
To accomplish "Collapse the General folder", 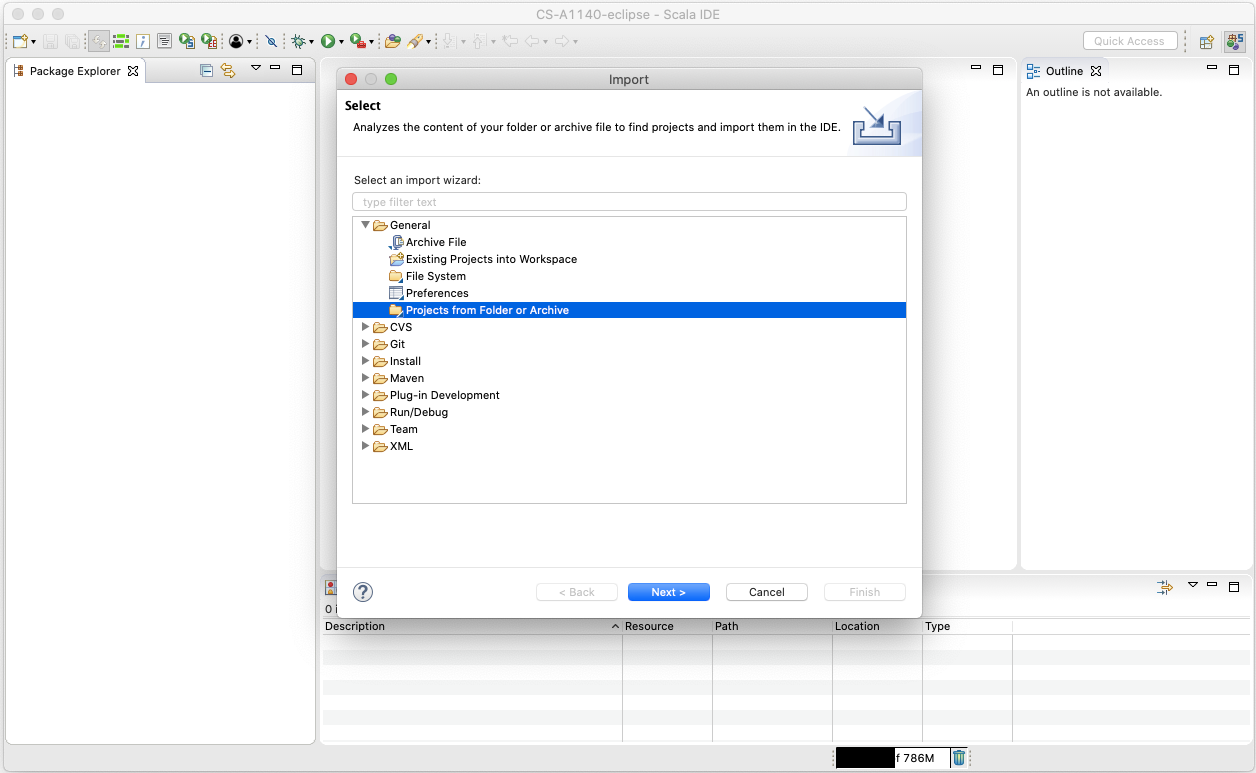I will click(x=365, y=225).
